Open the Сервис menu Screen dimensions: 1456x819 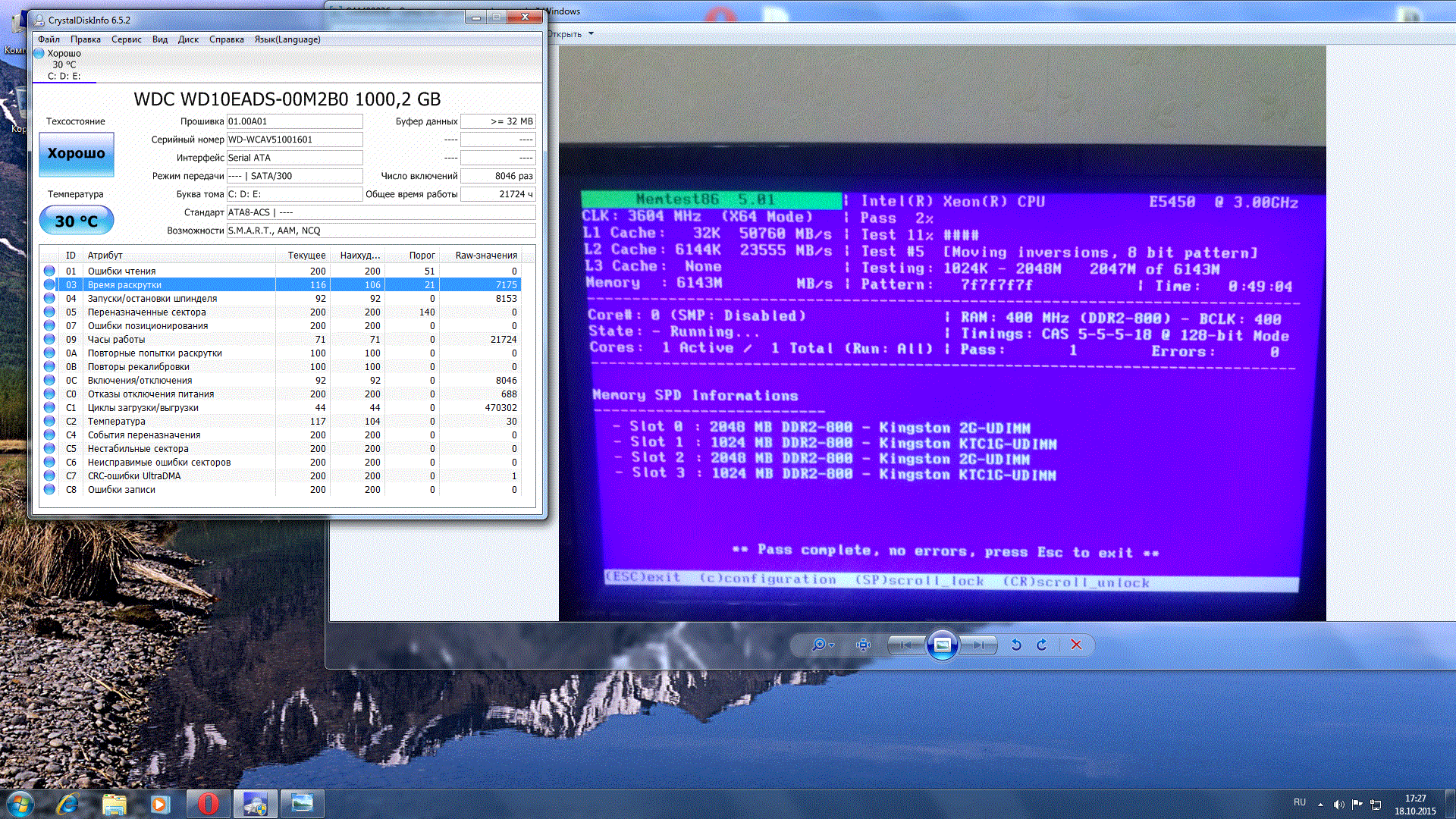click(x=126, y=39)
